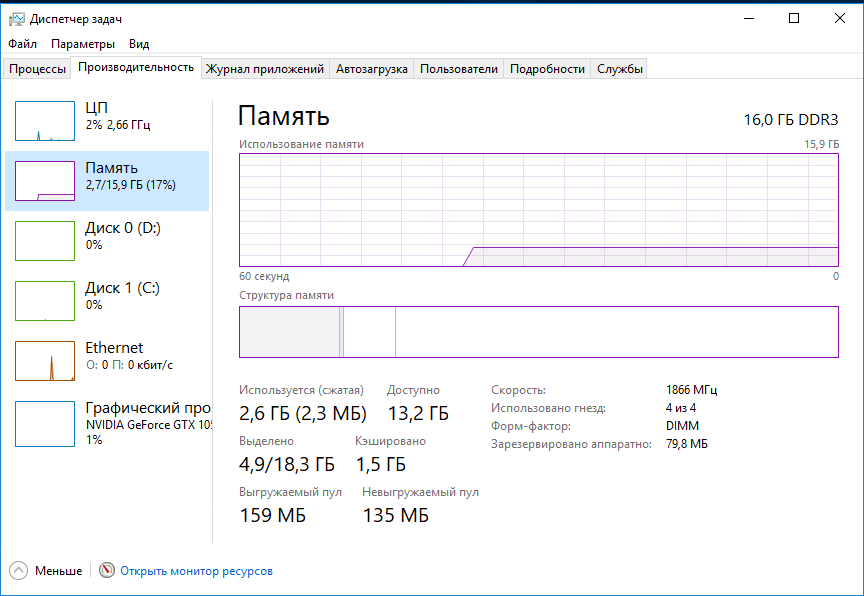Switch to the Журнал приложений tab
Screen dimensions: 864x596
coord(265,69)
